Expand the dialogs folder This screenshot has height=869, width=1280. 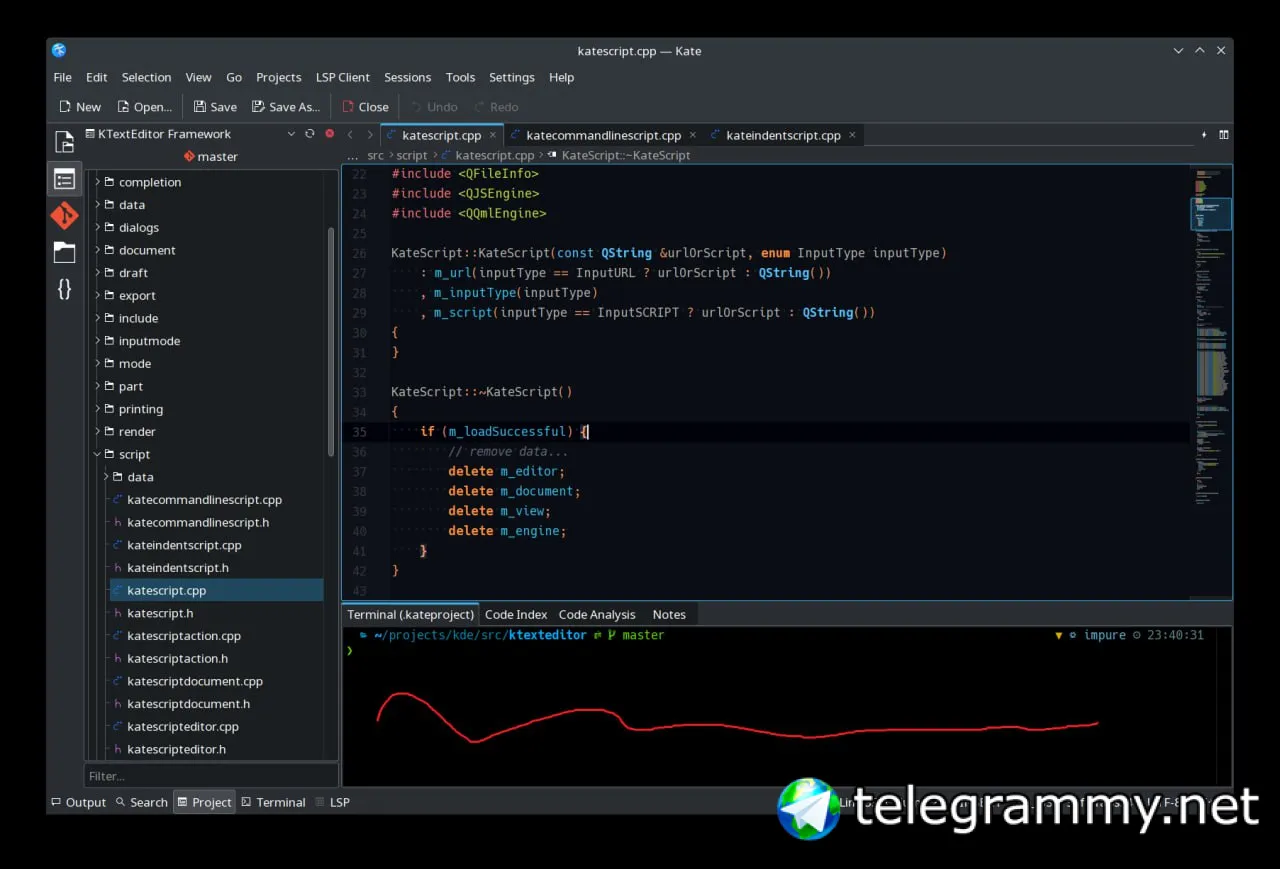(98, 227)
